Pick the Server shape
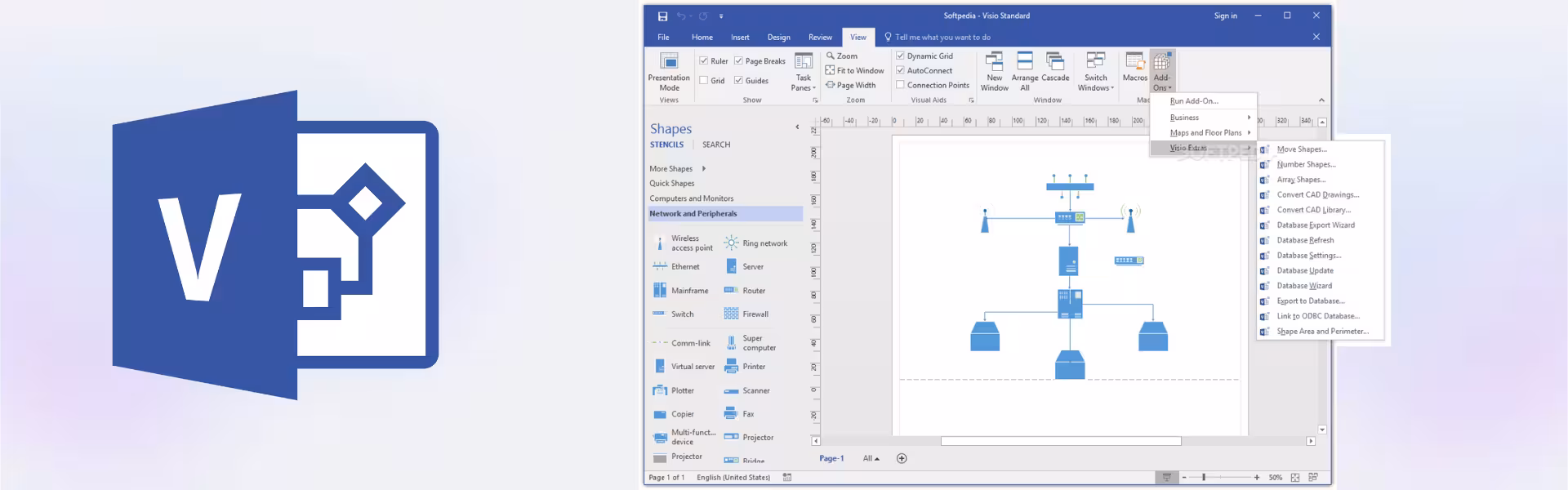 [x=744, y=267]
